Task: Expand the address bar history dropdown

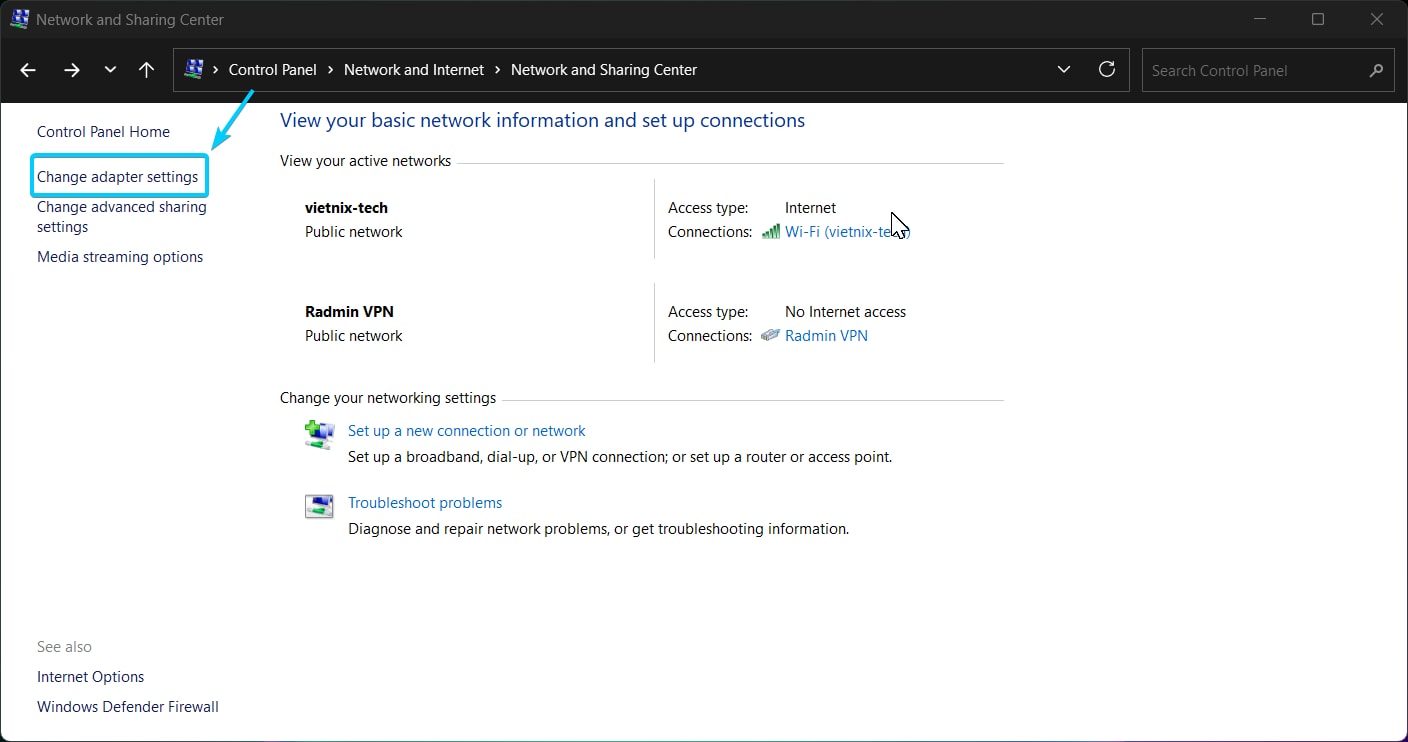Action: tap(1062, 70)
